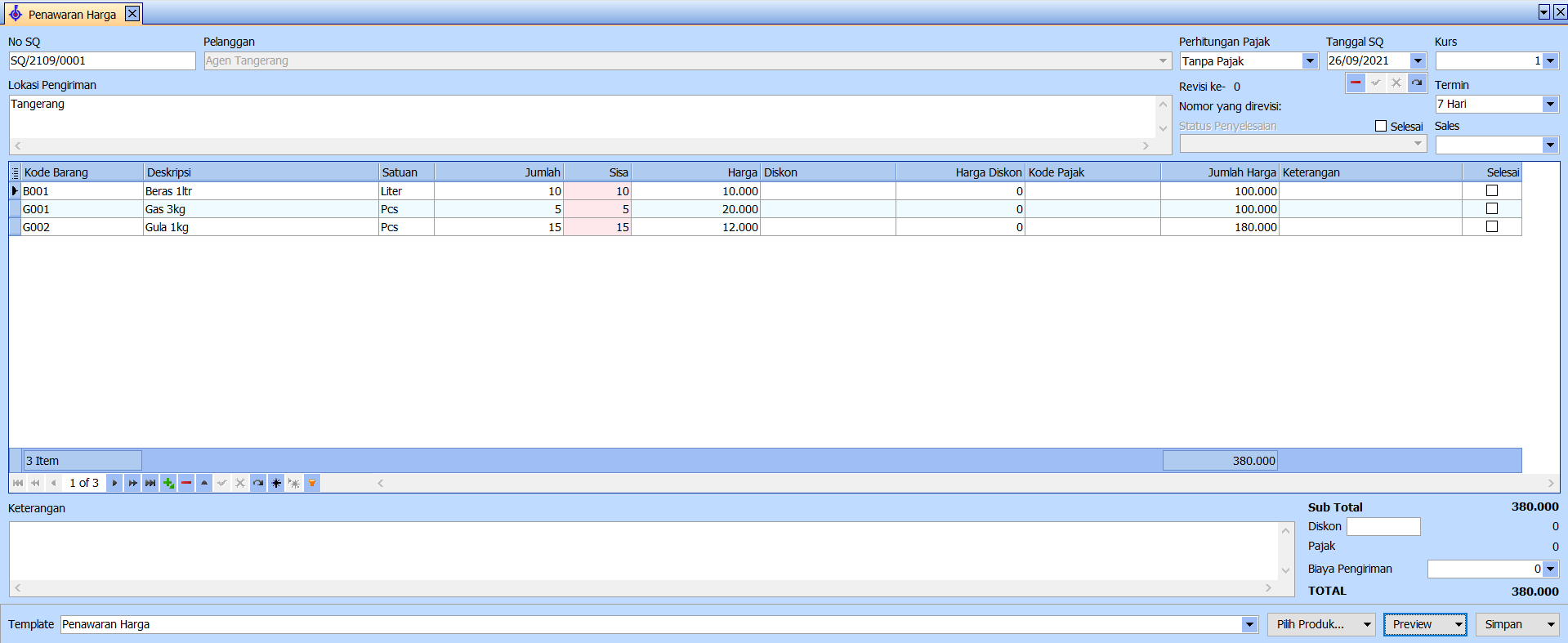Go to saved bookmark icon in navigator
The width and height of the screenshot is (1568, 643).
[x=294, y=483]
